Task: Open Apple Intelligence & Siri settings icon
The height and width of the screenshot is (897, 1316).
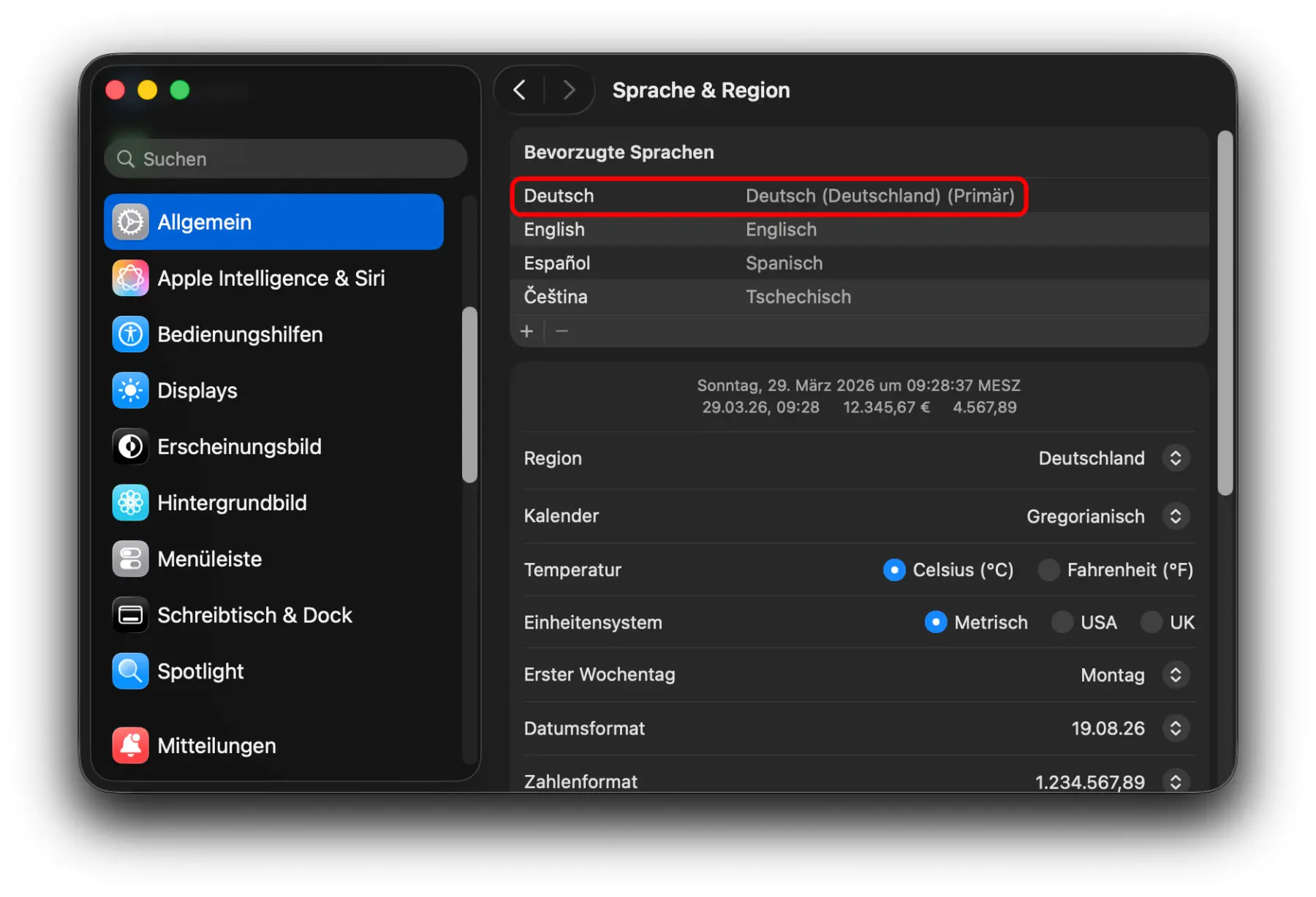Action: 130,279
